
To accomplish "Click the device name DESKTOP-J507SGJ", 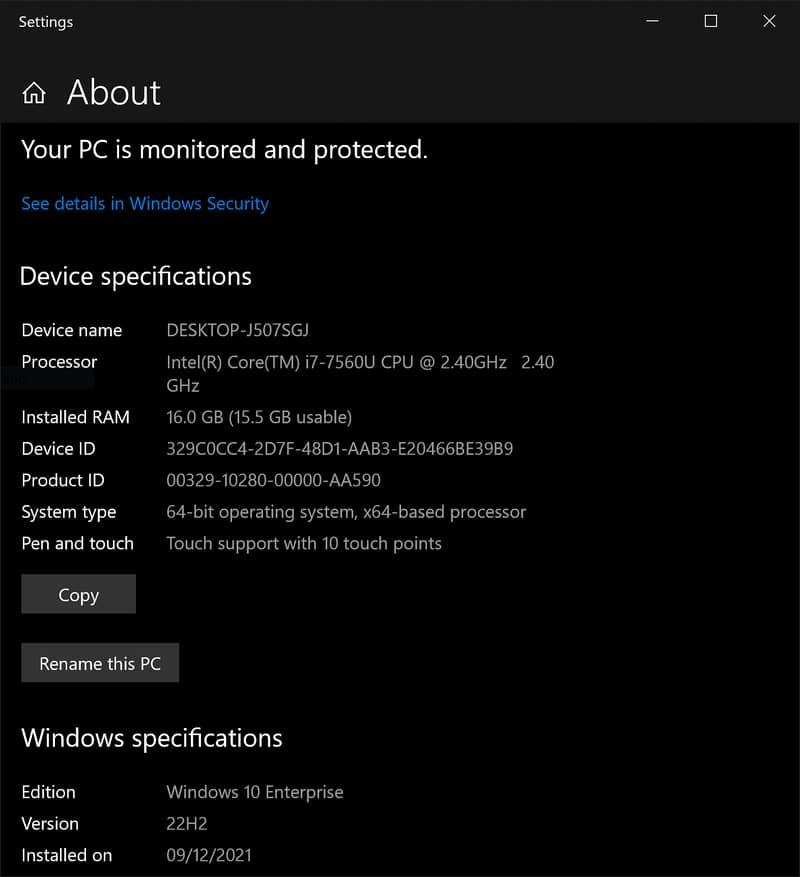I will tap(244, 330).
